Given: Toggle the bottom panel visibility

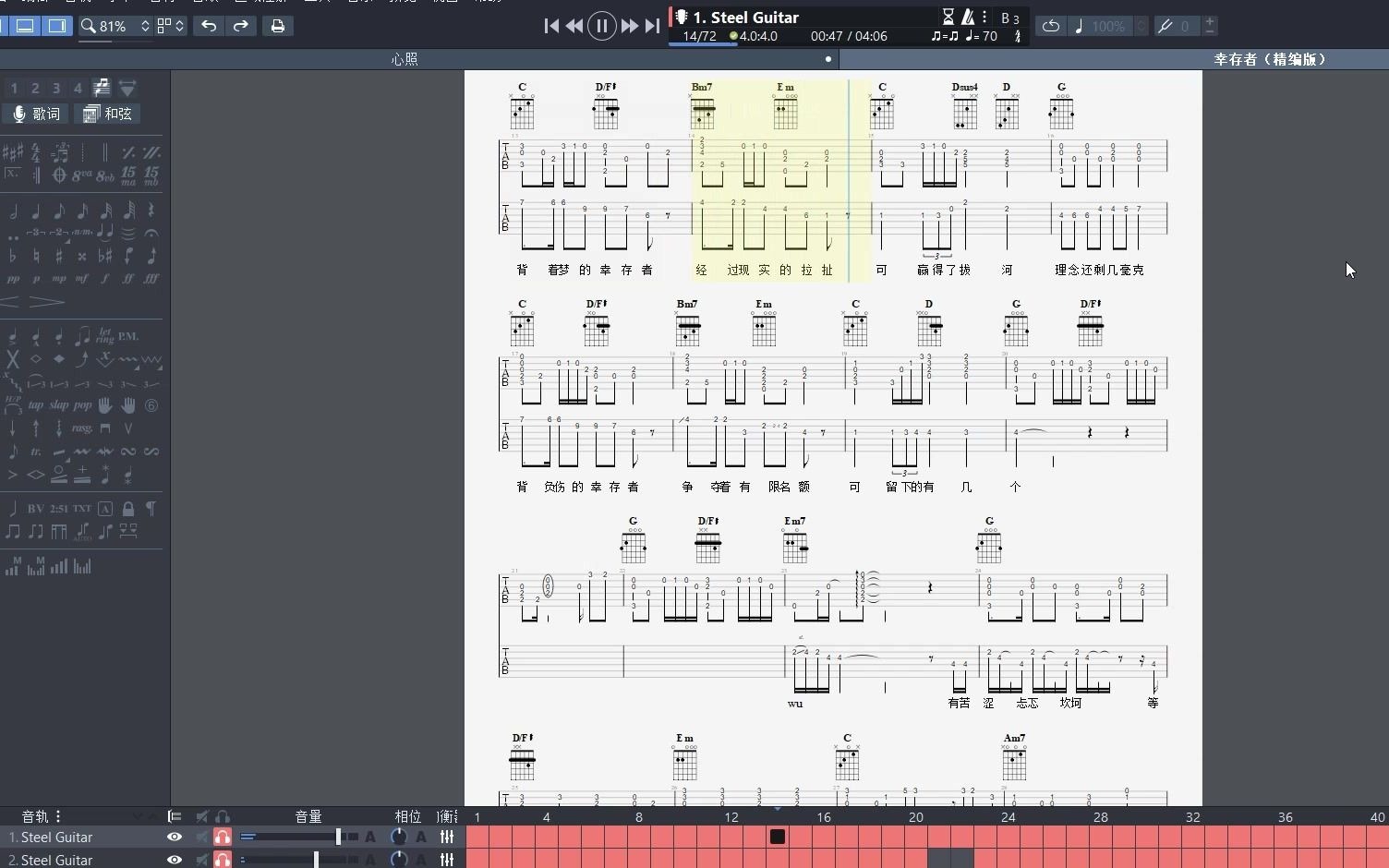Looking at the screenshot, I should [25, 26].
